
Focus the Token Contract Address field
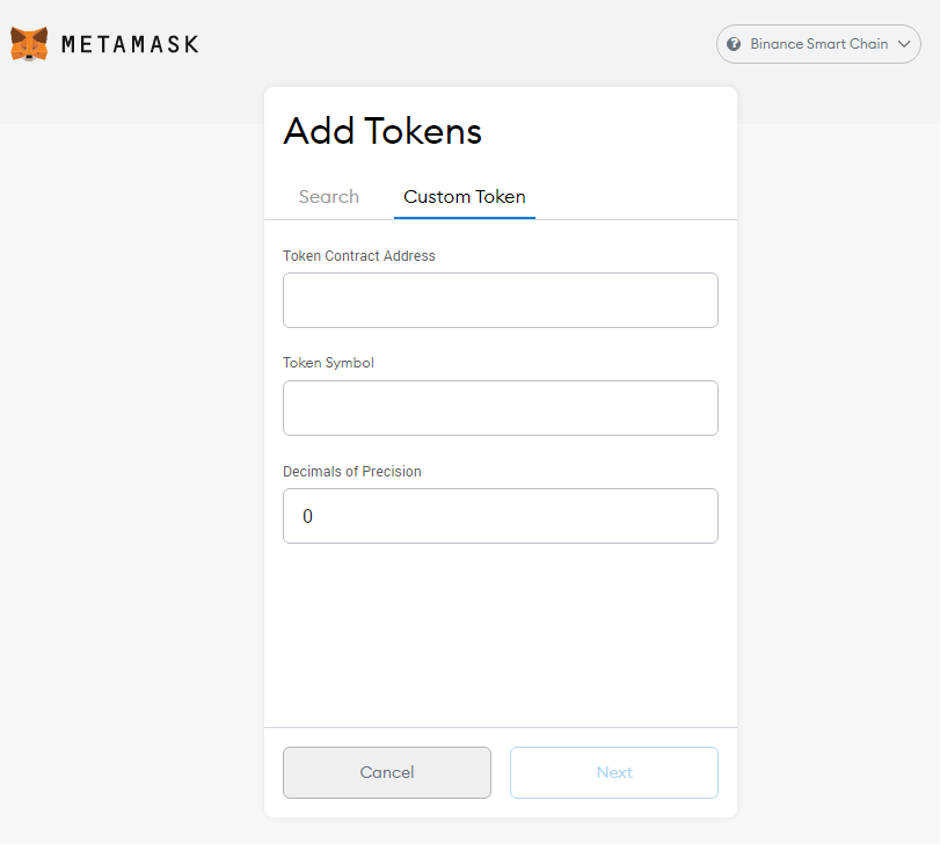click(500, 300)
